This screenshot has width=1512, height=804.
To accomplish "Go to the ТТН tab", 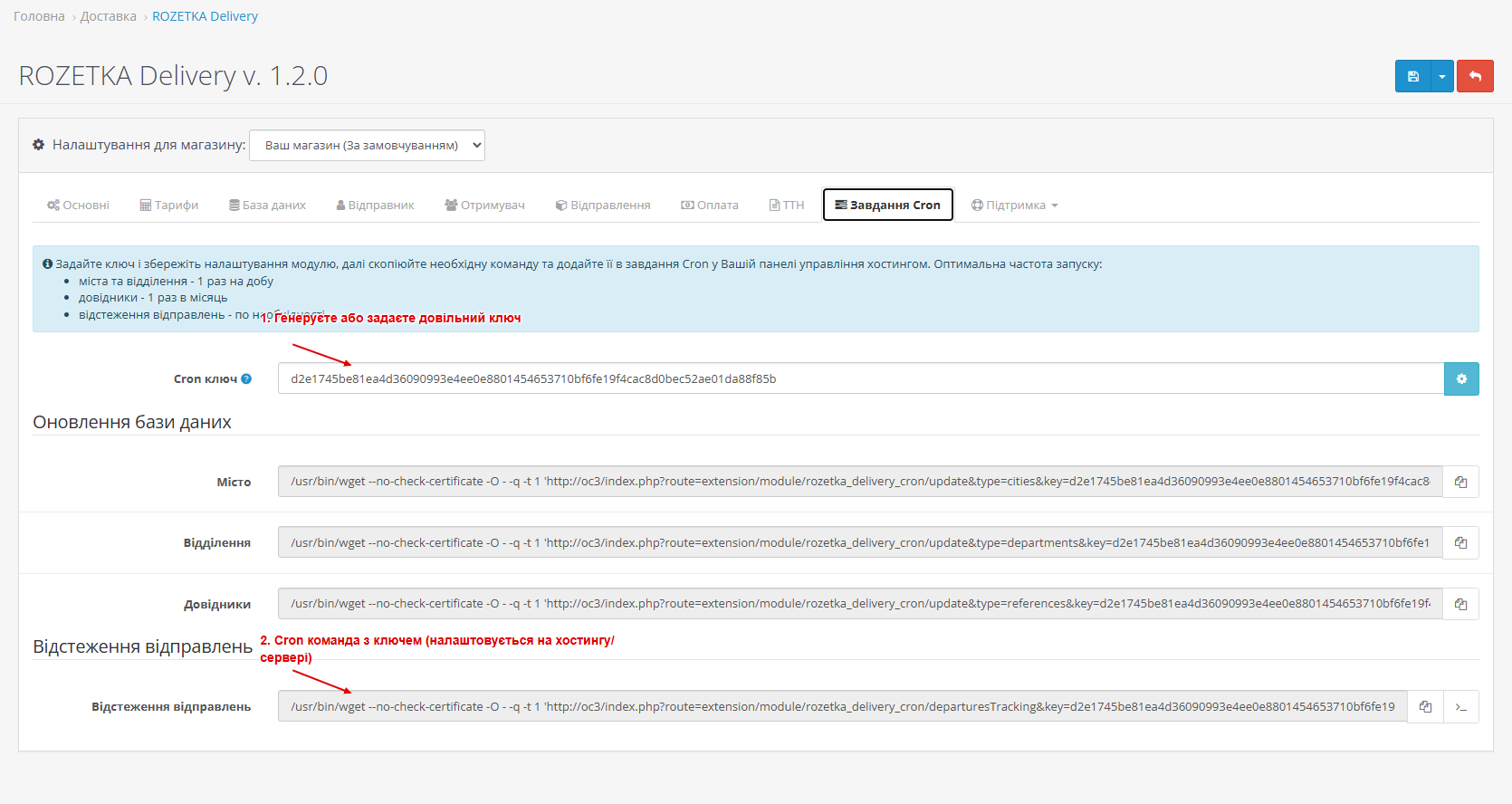I will (x=787, y=205).
